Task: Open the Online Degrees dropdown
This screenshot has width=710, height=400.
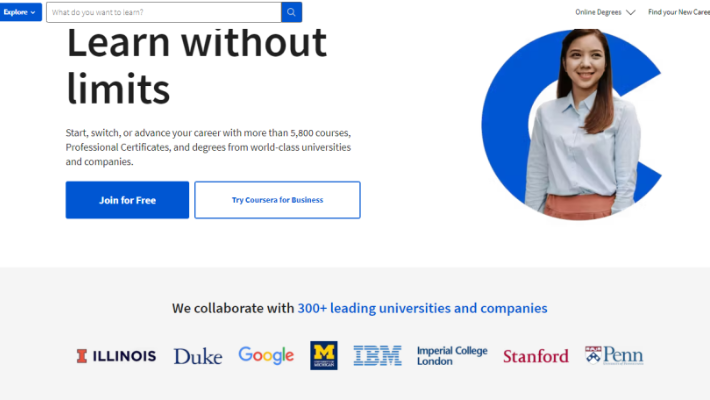Action: pyautogui.click(x=599, y=12)
